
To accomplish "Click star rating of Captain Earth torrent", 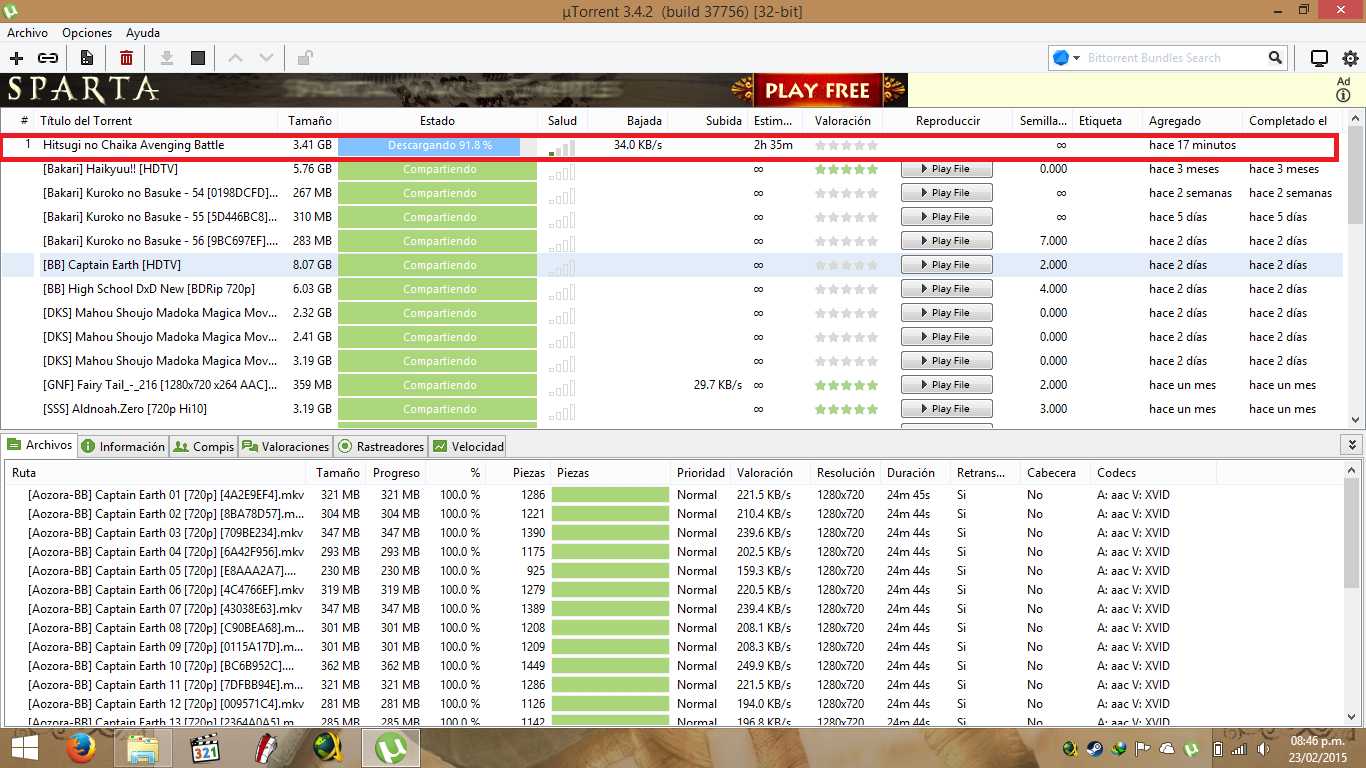I will (x=846, y=265).
